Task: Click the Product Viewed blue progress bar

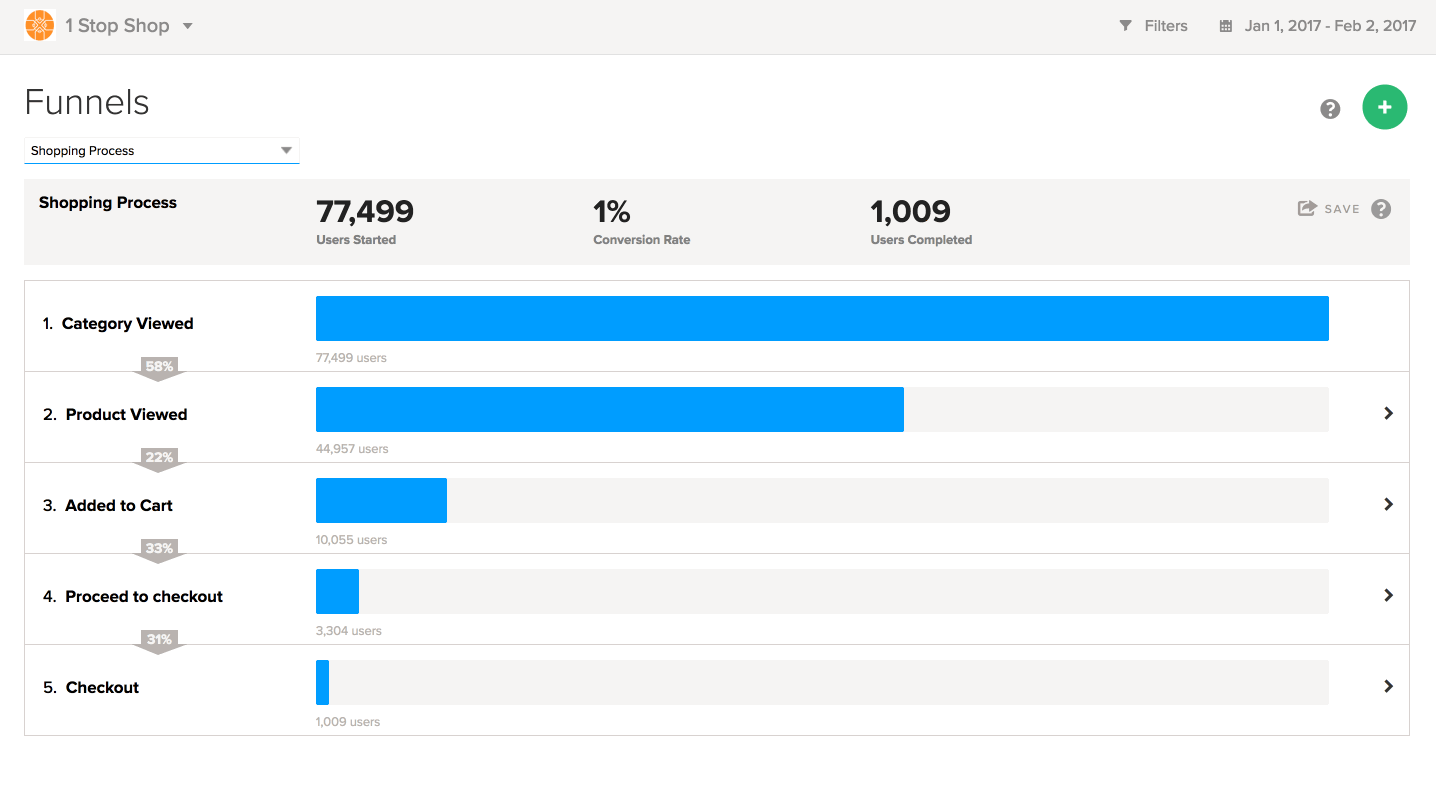Action: click(x=609, y=409)
